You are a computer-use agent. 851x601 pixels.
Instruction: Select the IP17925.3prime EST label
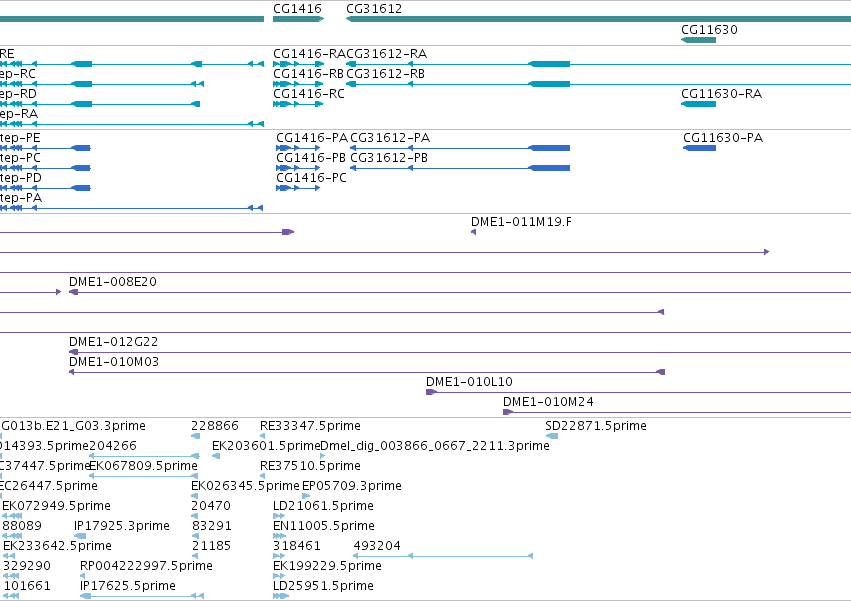pyautogui.click(x=122, y=527)
